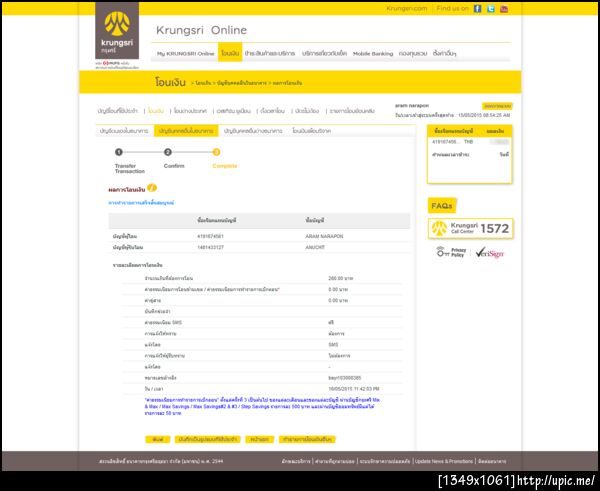Click the Krungsri logo in the header
Viewport: 600px width, 491px height.
[117, 31]
